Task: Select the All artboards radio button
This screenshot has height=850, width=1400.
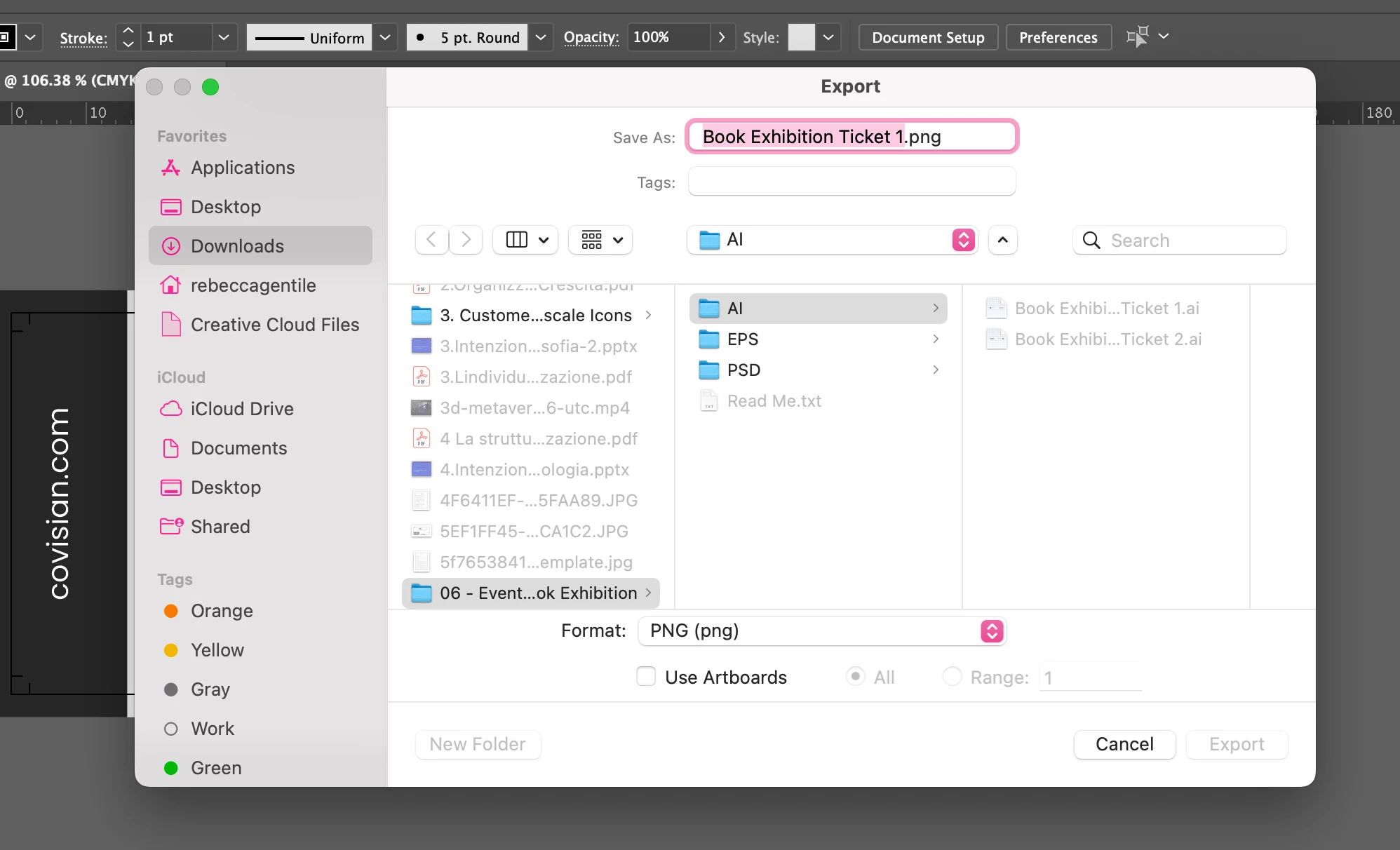Action: [855, 677]
